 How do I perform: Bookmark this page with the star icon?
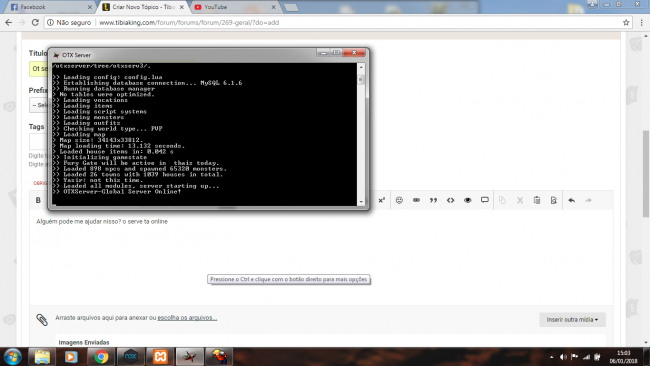point(626,22)
